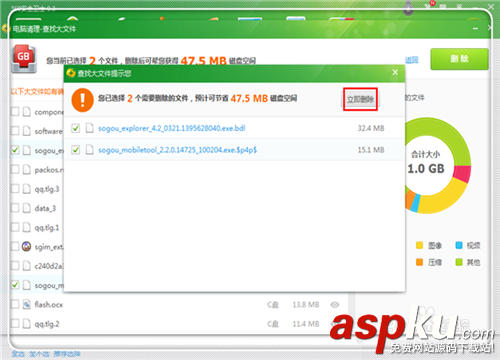Click the orange exclamation warning icon
The image size is (500, 360).
coord(82,100)
